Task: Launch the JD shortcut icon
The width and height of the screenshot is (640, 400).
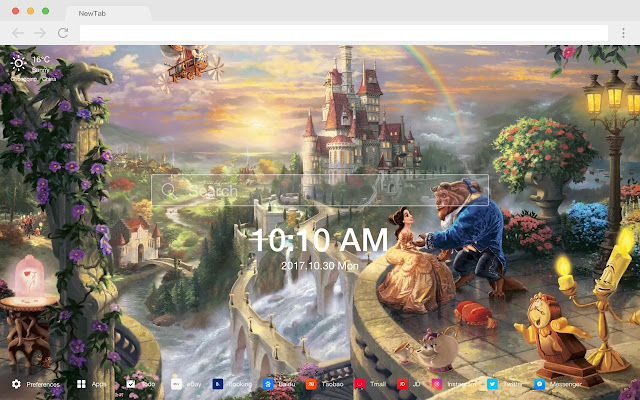Action: 402,384
